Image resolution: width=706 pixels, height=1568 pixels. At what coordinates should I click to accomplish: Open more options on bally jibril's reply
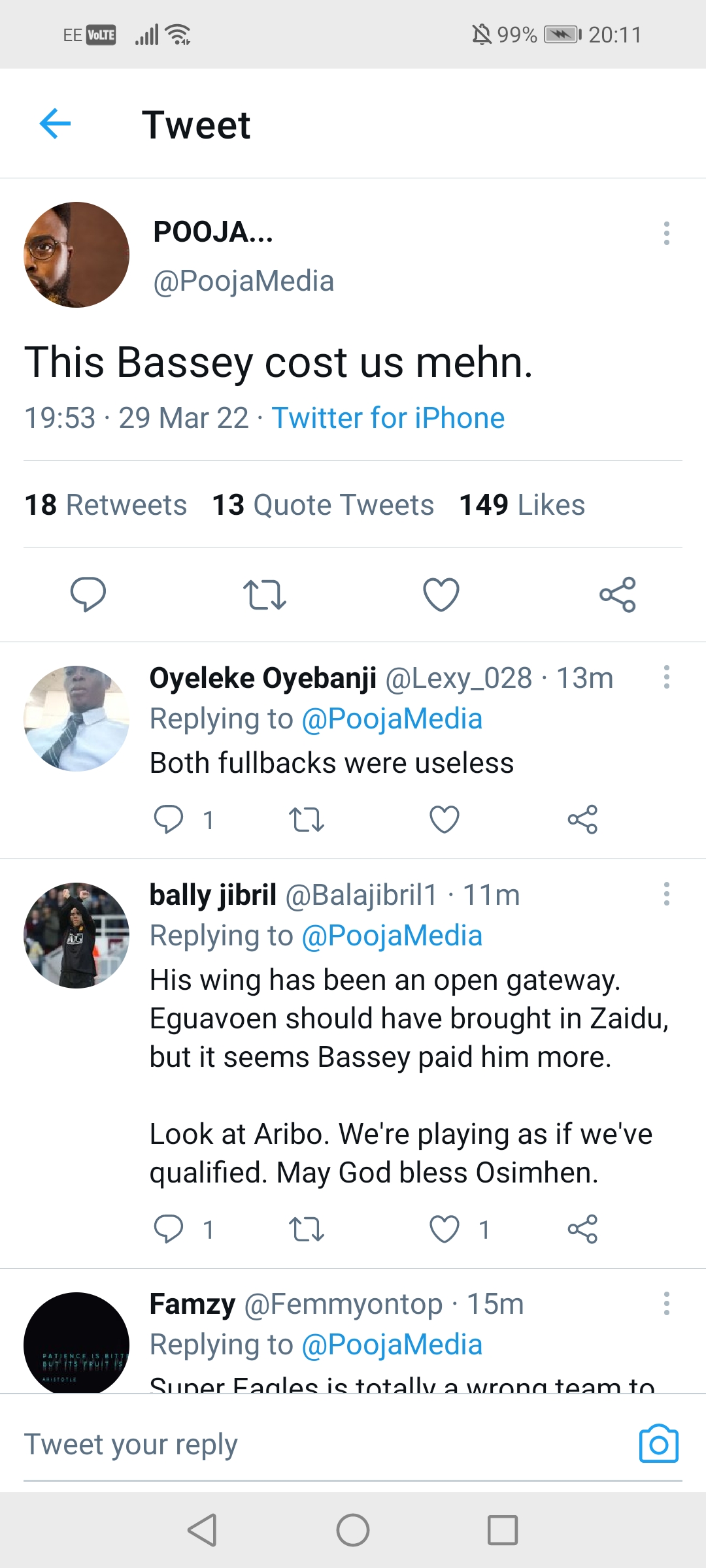coord(666,894)
